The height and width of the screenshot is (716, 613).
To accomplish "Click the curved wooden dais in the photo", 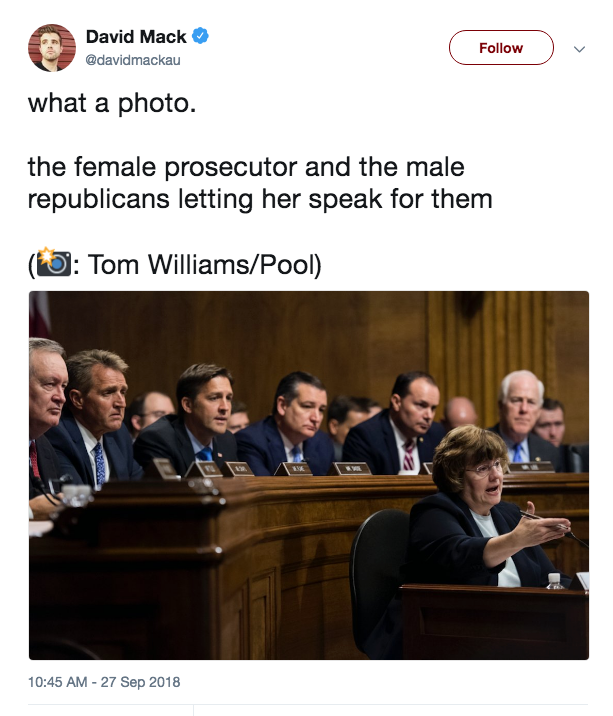I will tap(228, 571).
